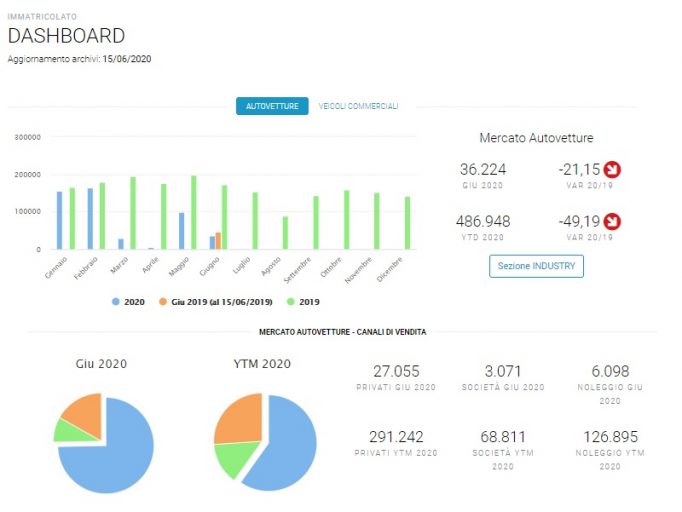Viewport: 682px width, 512px height.
Task: Open the Sezione INDUSTRY button
Action: 536,266
